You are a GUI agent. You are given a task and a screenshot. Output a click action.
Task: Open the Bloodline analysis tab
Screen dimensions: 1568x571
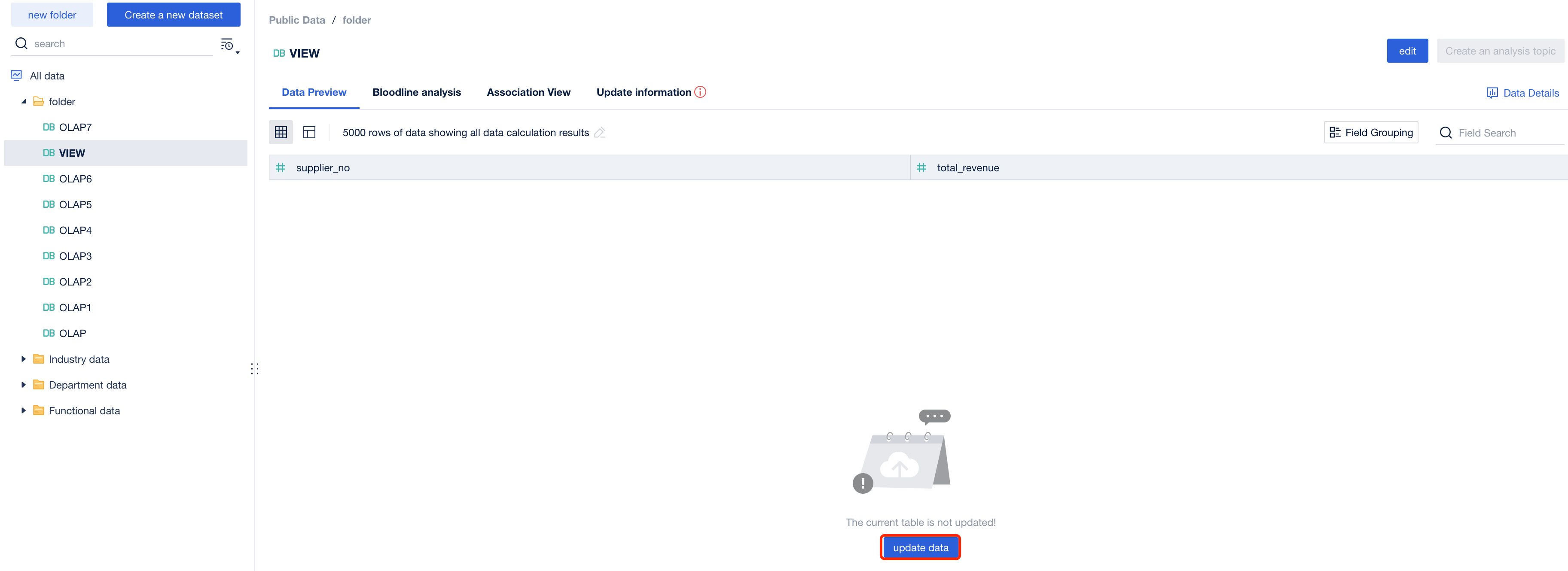tap(416, 92)
